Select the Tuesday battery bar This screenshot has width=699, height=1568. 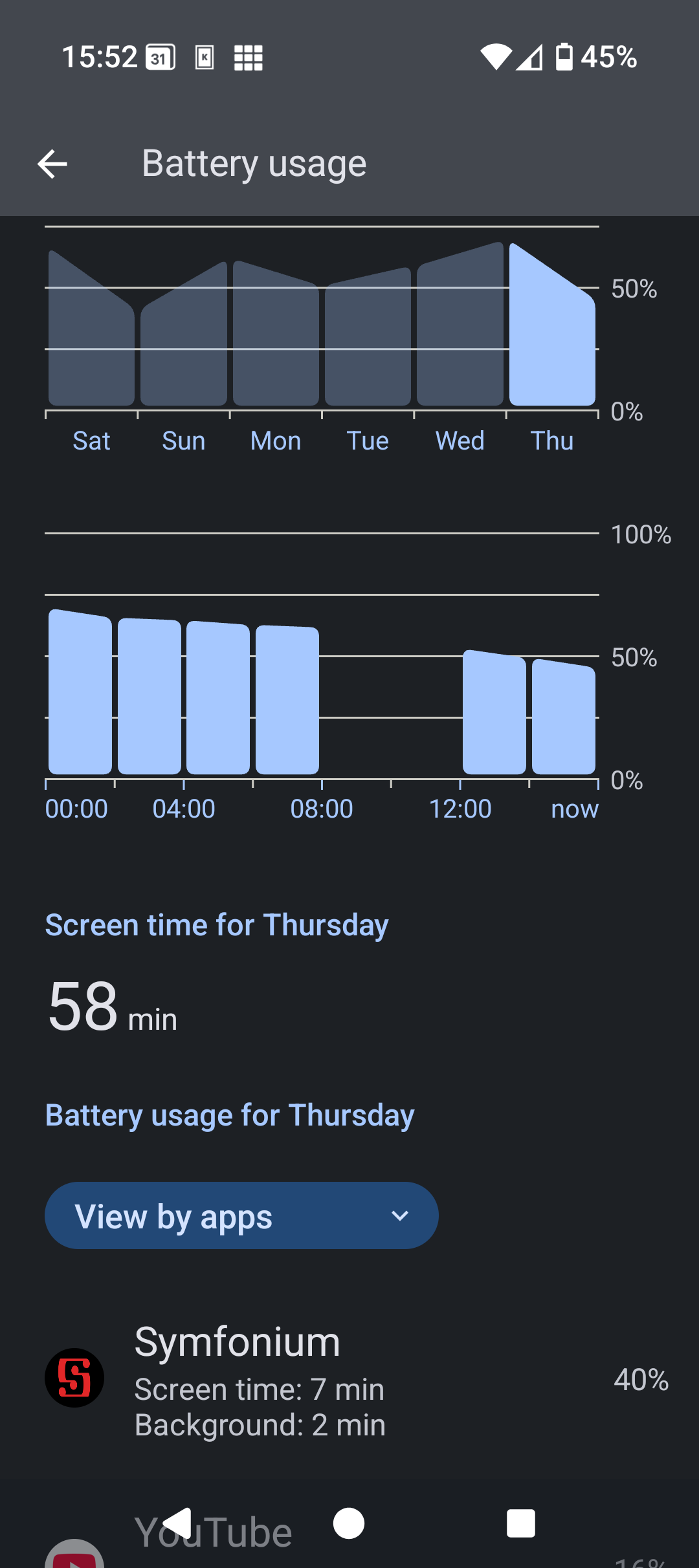[x=368, y=338]
